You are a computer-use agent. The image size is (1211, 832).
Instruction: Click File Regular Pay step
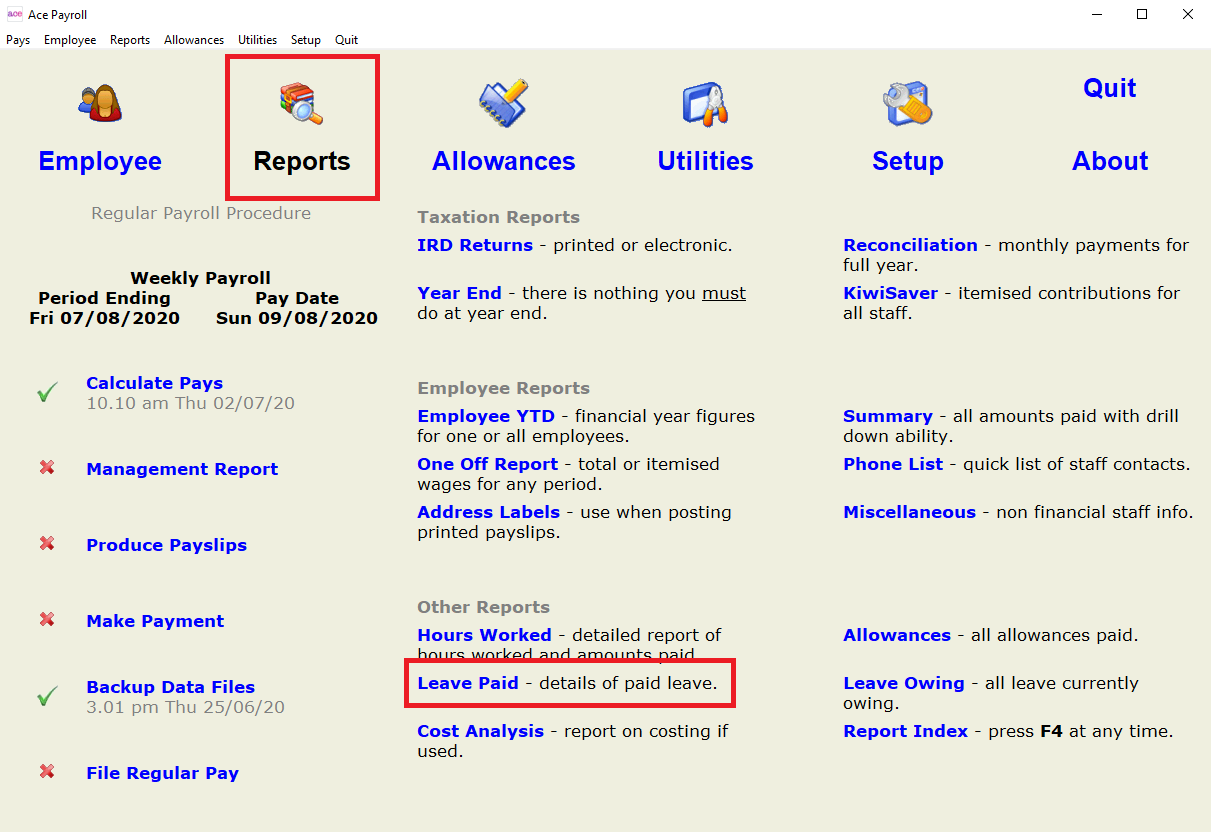163,773
